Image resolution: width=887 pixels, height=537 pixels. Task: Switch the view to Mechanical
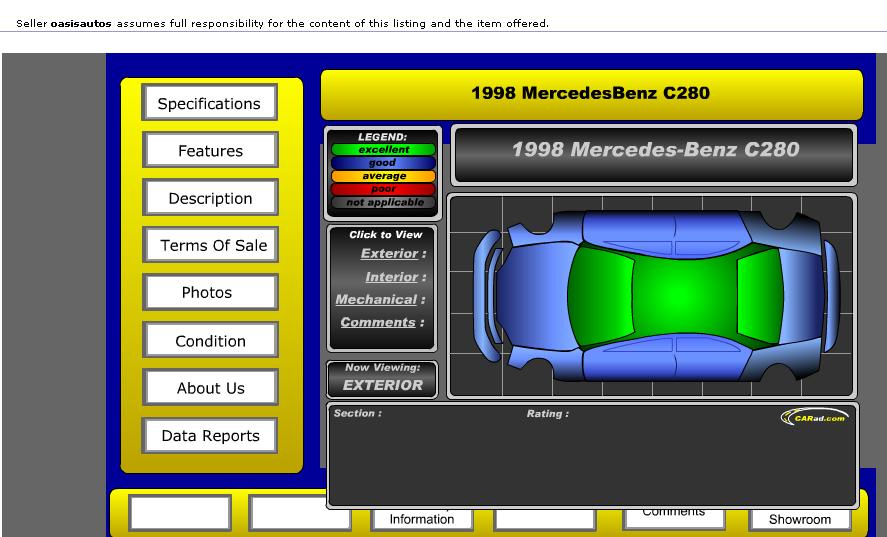376,299
